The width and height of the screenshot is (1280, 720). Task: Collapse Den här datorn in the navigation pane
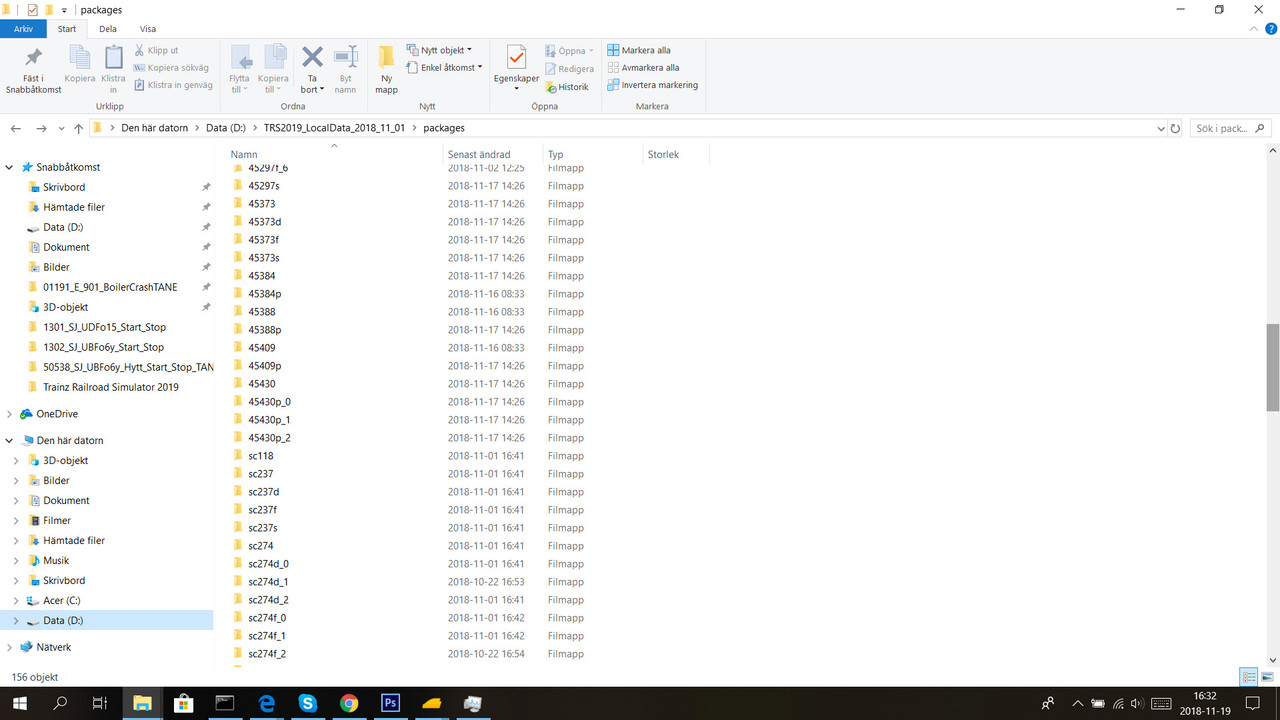click(x=8, y=440)
